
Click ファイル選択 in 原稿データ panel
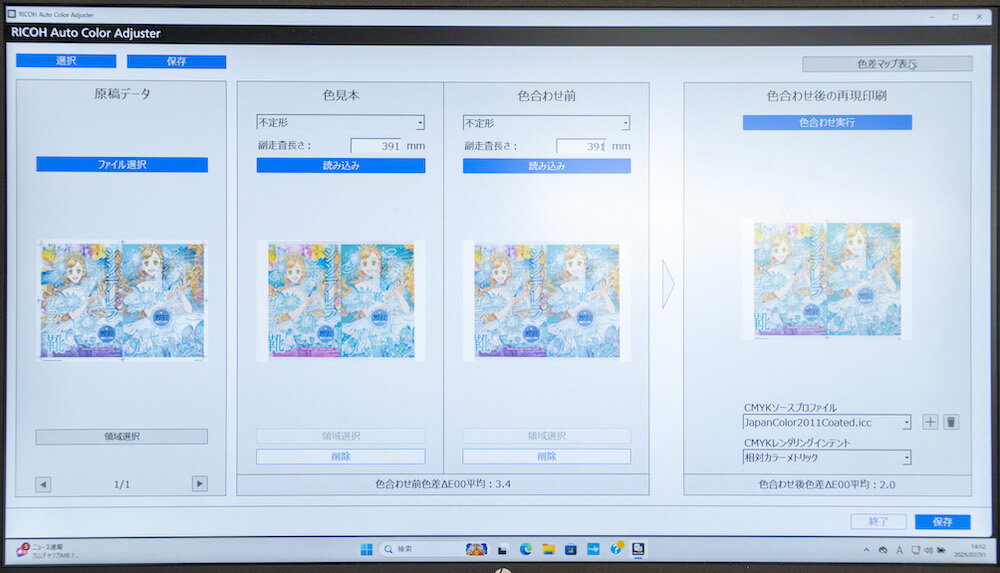(122, 165)
